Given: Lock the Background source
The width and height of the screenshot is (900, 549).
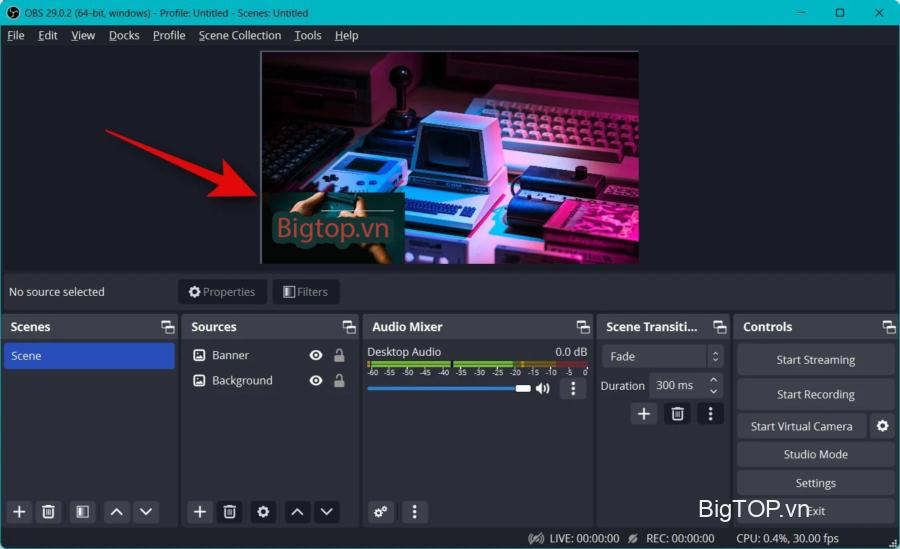Looking at the screenshot, I should (339, 380).
